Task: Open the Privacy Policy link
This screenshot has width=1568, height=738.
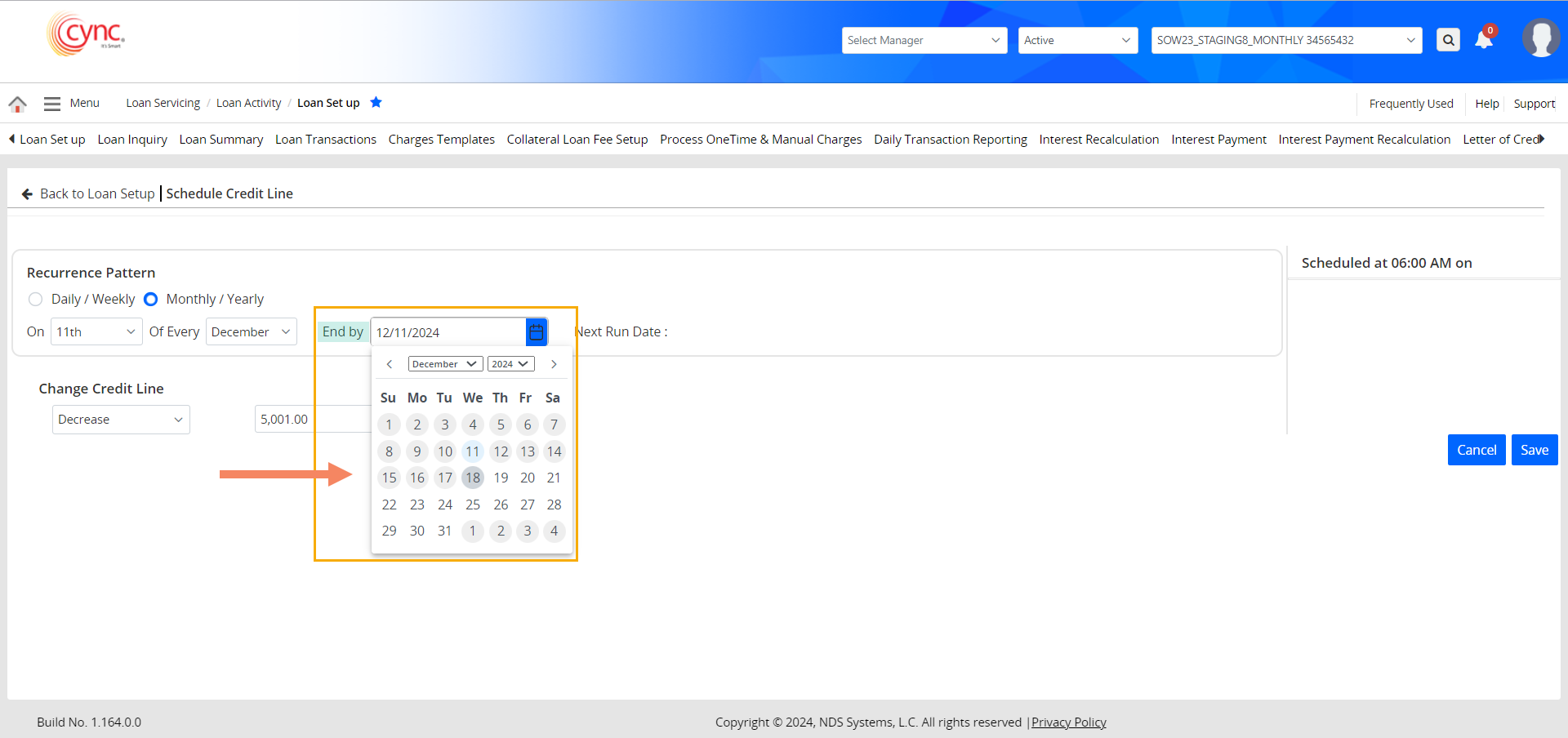Action: (x=1068, y=722)
